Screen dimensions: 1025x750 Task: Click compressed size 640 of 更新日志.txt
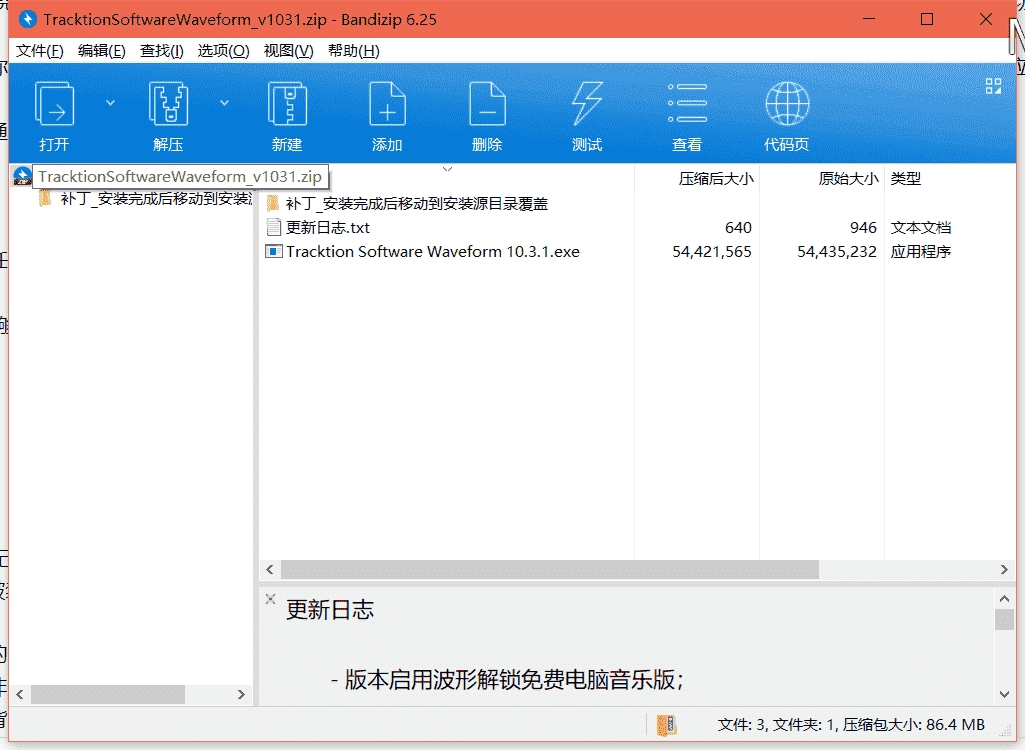[x=738, y=228]
